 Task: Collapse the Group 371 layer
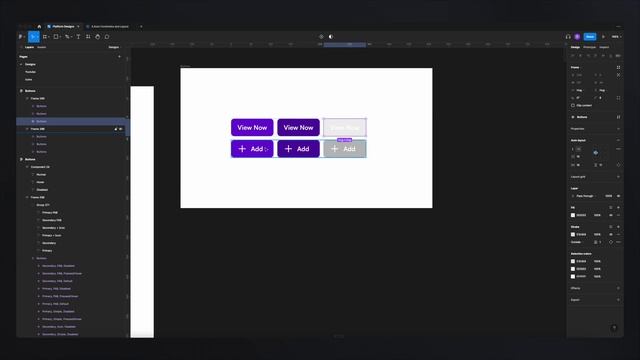(x=33, y=205)
